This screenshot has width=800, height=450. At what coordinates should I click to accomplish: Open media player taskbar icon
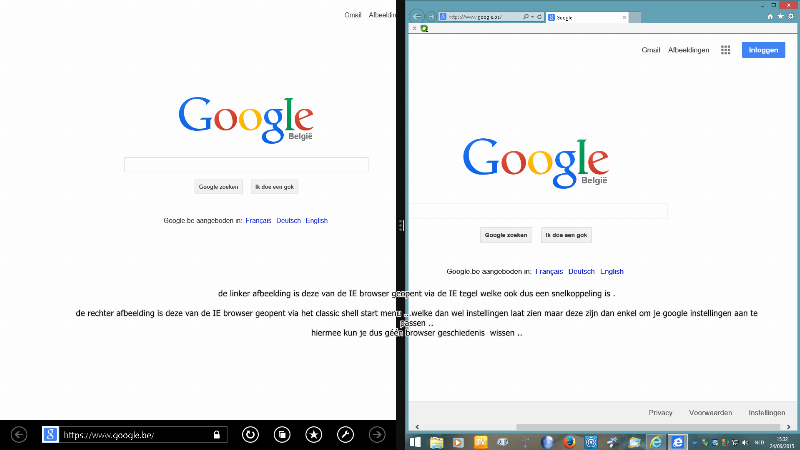click(x=458, y=442)
